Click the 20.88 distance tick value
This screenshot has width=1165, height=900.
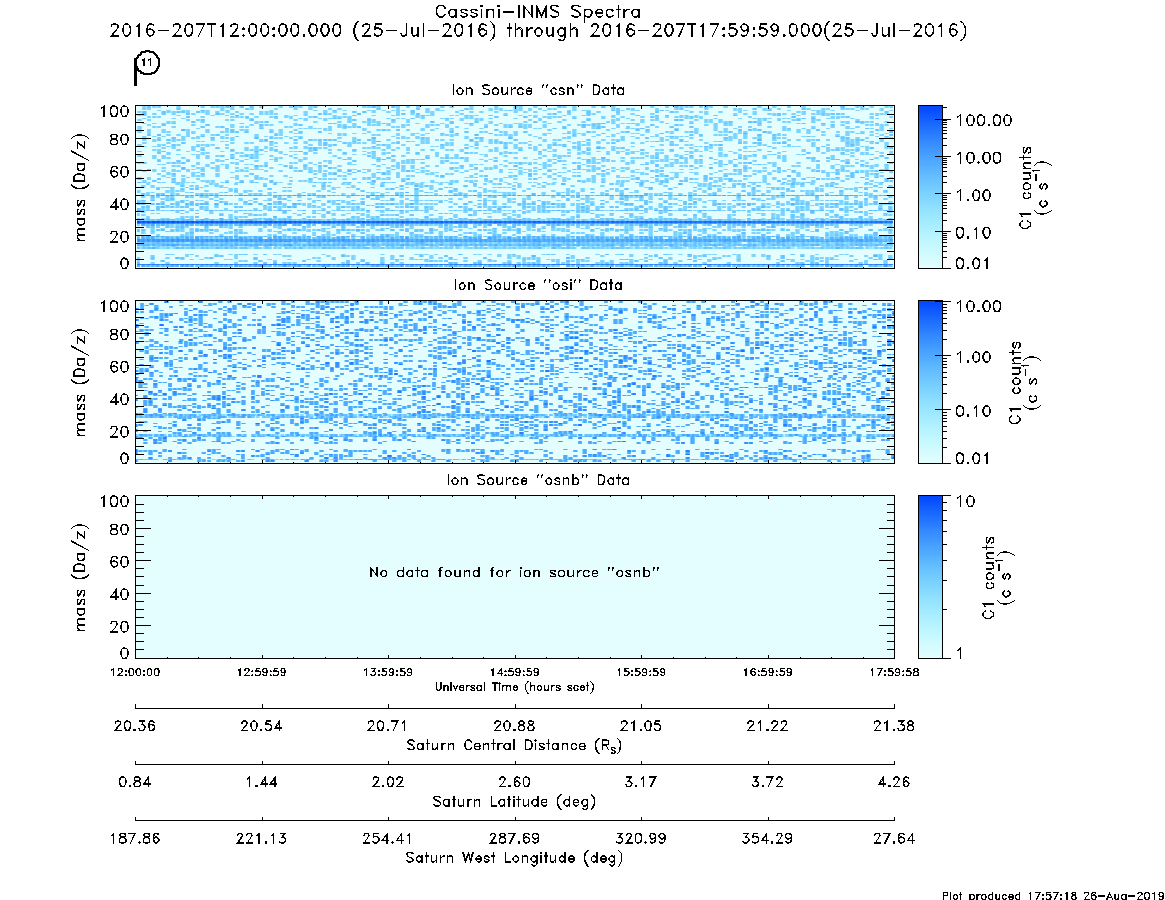coord(514,726)
